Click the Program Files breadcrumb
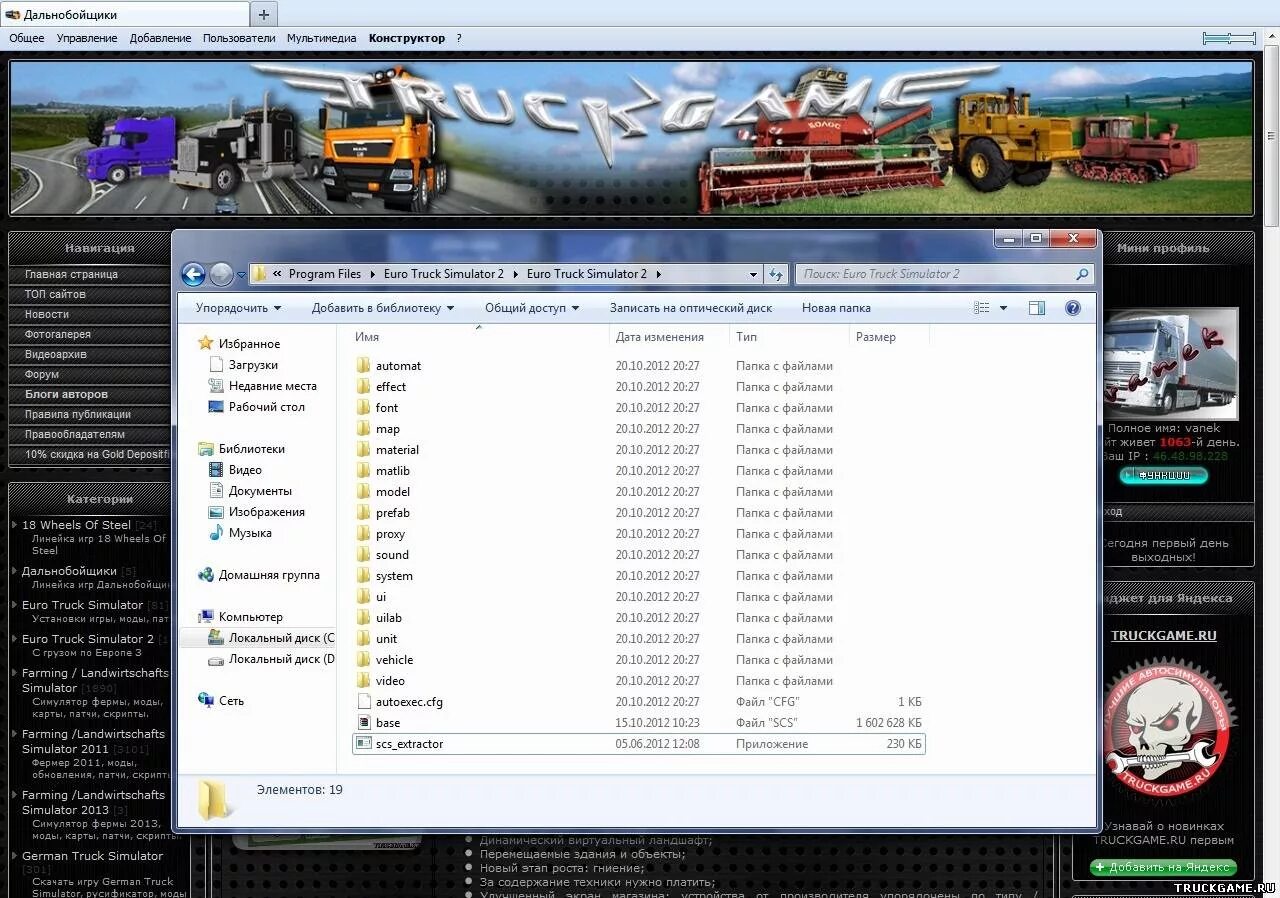 (x=325, y=274)
